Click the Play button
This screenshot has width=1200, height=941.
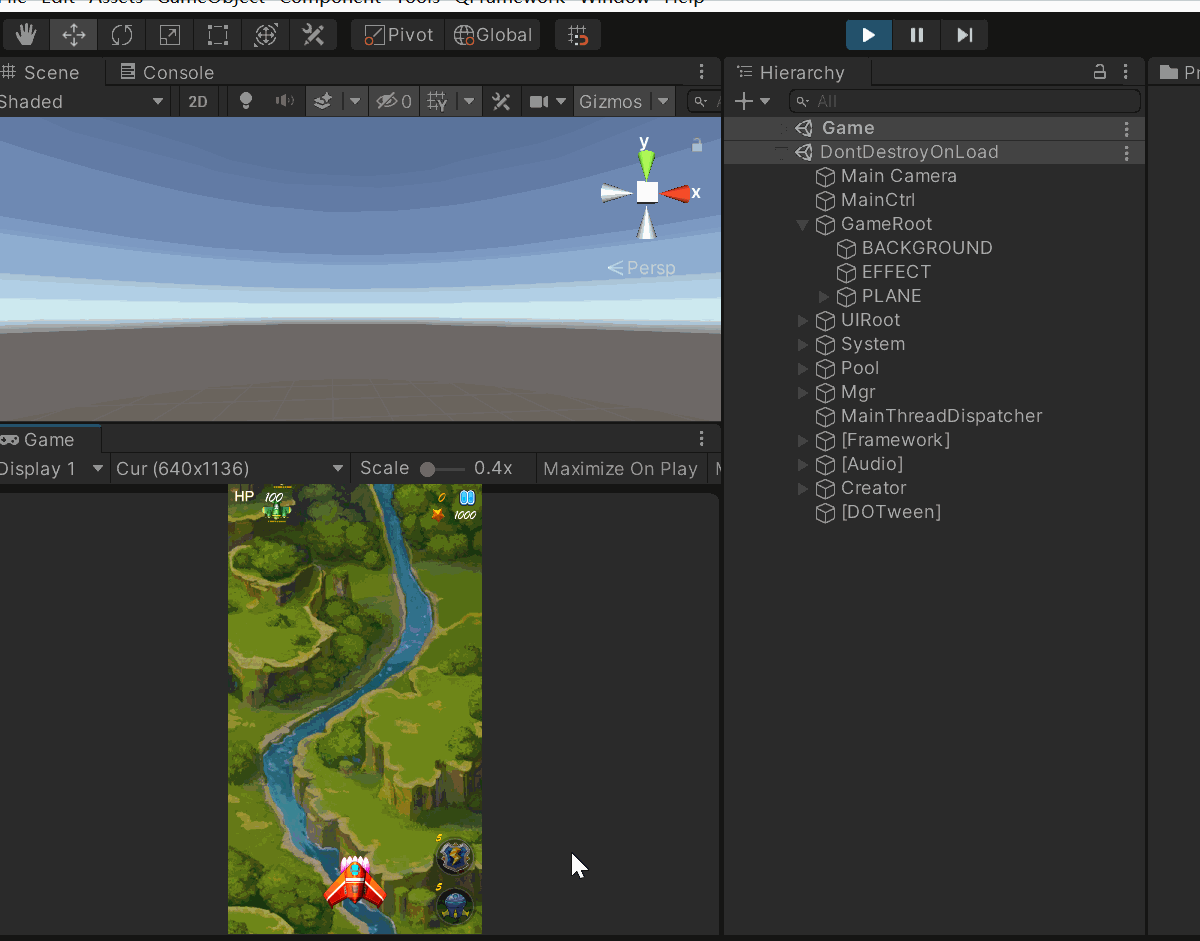pyautogui.click(x=869, y=35)
